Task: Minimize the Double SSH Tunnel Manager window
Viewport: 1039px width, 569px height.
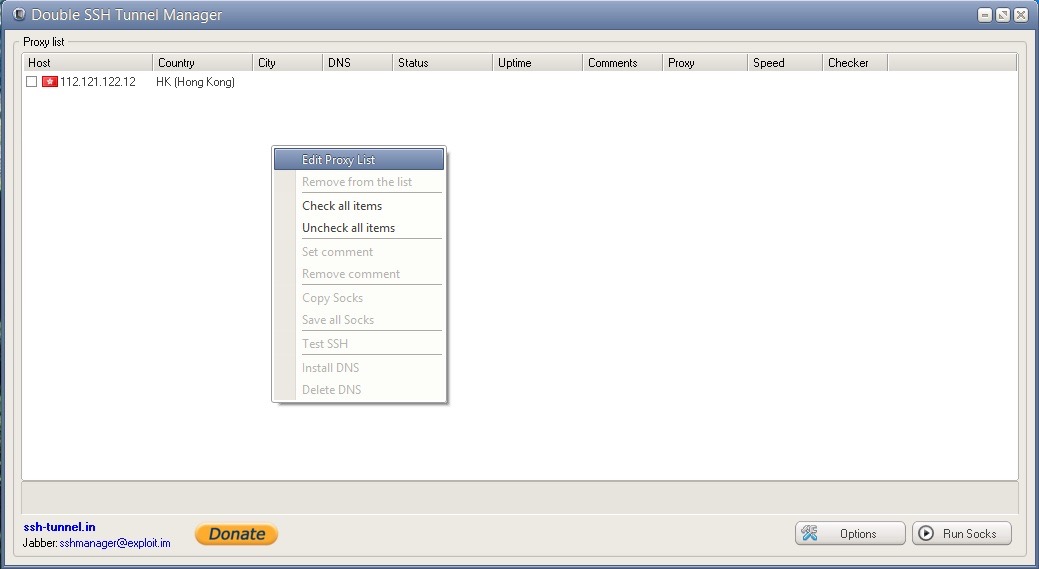Action: pos(985,15)
